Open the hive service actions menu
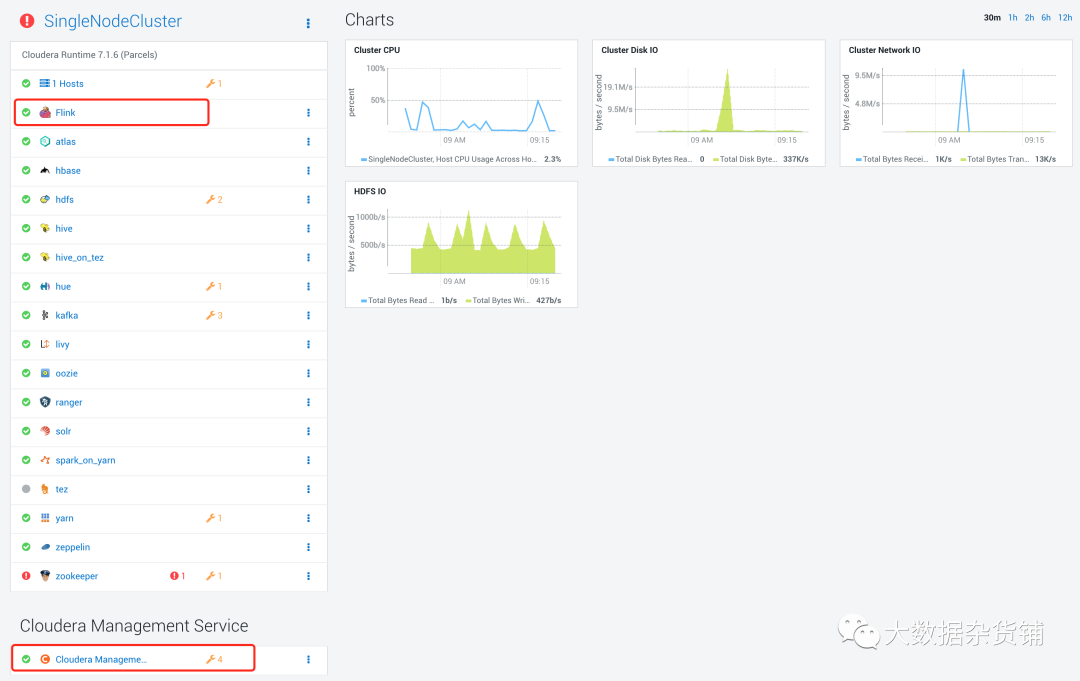The width and height of the screenshot is (1080, 681). (x=308, y=229)
